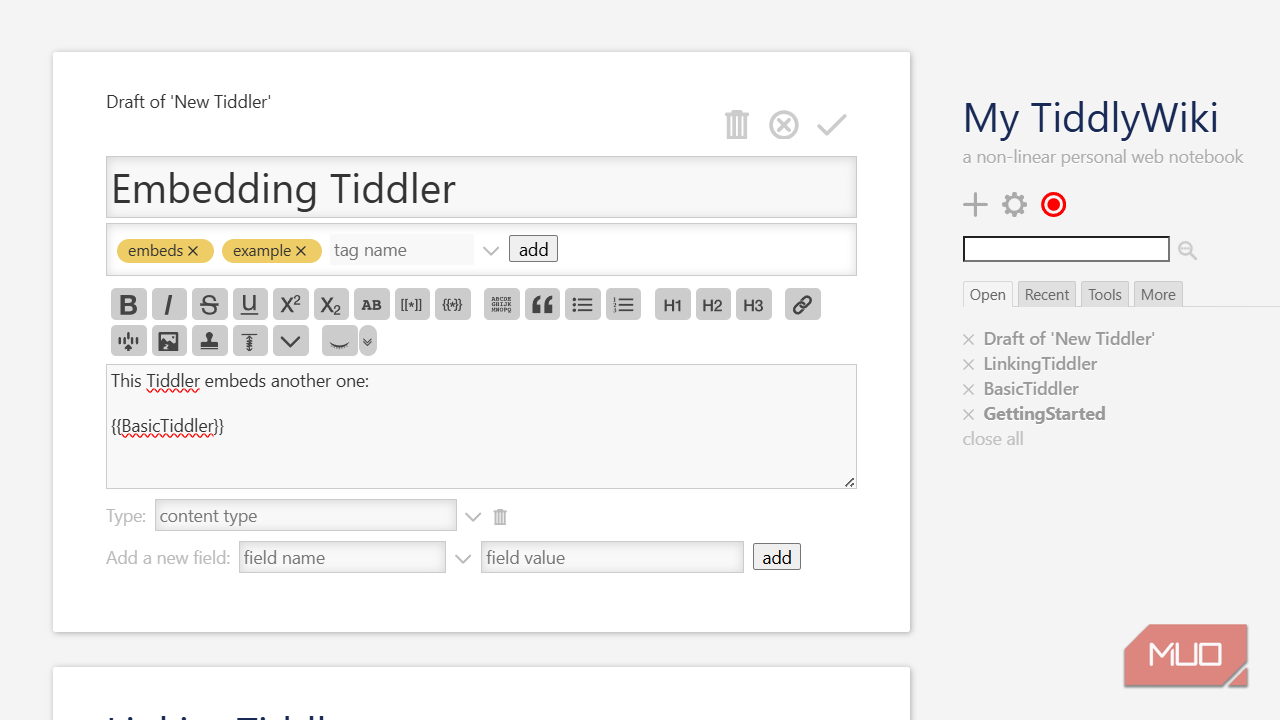Switch to the Recent tab
Image resolution: width=1280 pixels, height=720 pixels.
coord(1047,294)
